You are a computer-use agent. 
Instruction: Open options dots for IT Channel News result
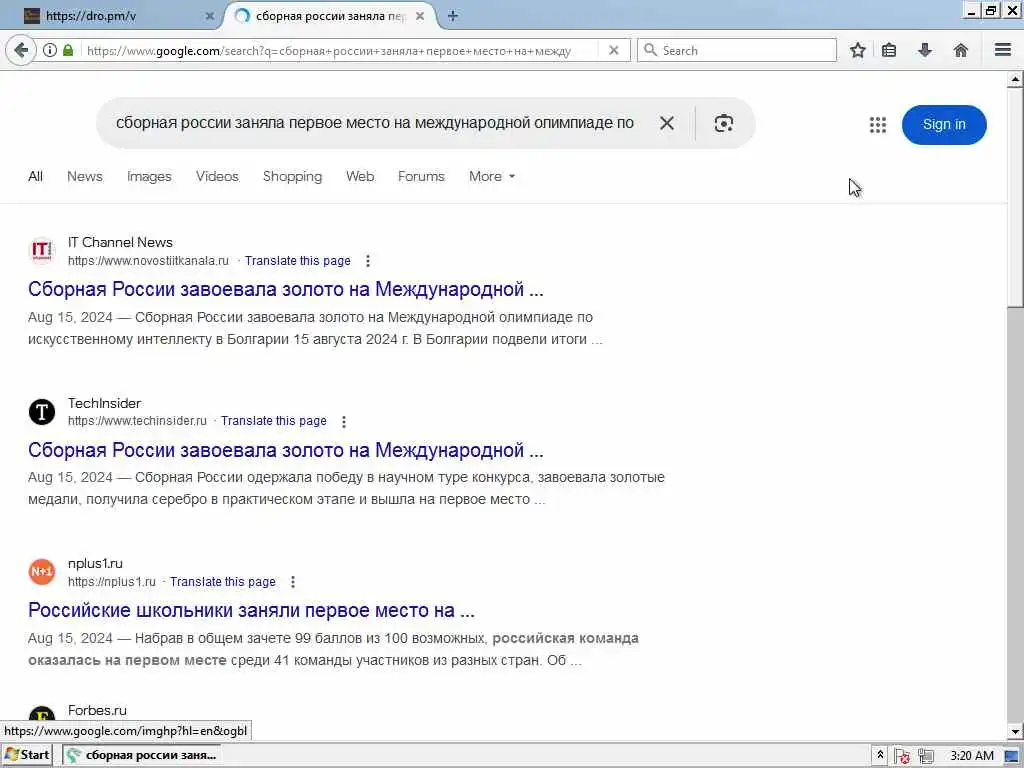[368, 261]
